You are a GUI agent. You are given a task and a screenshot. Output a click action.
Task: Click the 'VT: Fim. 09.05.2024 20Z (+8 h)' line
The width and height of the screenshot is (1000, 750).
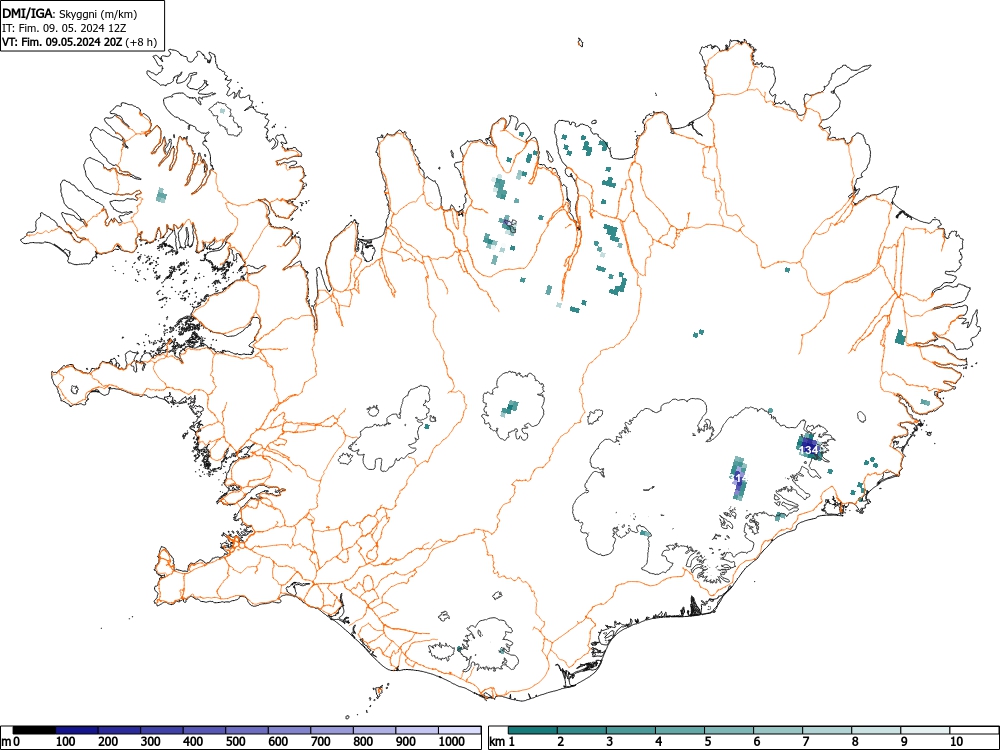pyautogui.click(x=79, y=42)
